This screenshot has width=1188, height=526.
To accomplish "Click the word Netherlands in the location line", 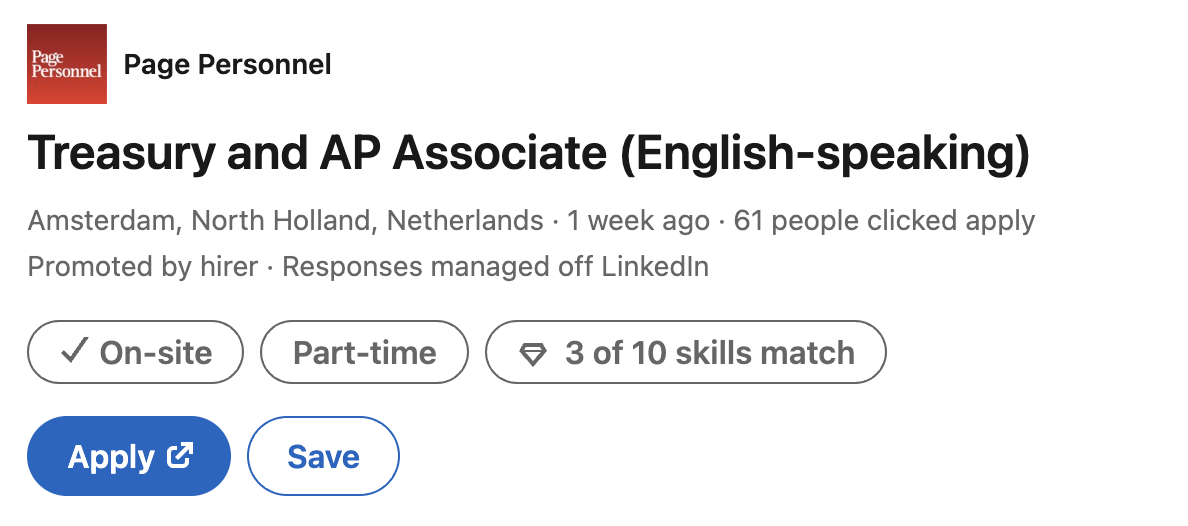I will [465, 221].
